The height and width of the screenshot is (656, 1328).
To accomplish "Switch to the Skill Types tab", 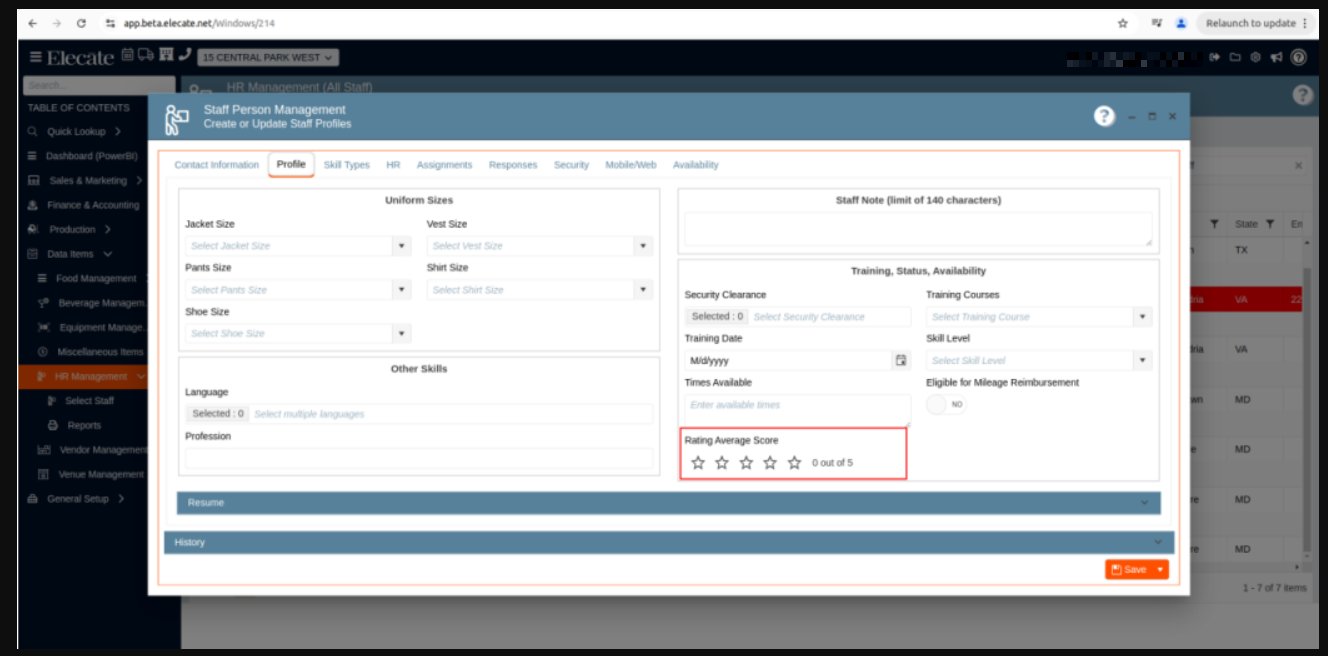I will tap(346, 165).
